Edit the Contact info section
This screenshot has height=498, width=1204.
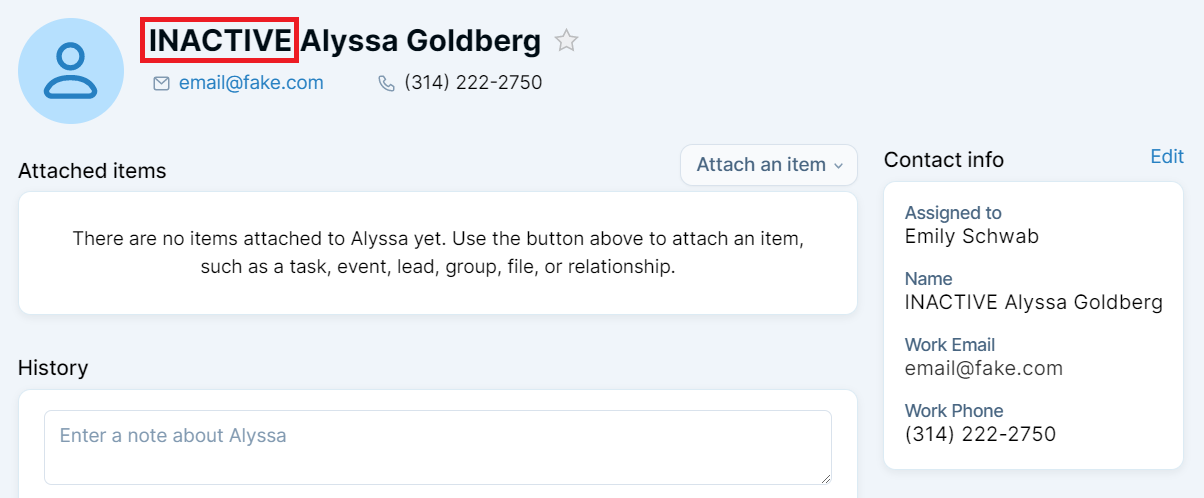(x=1166, y=156)
